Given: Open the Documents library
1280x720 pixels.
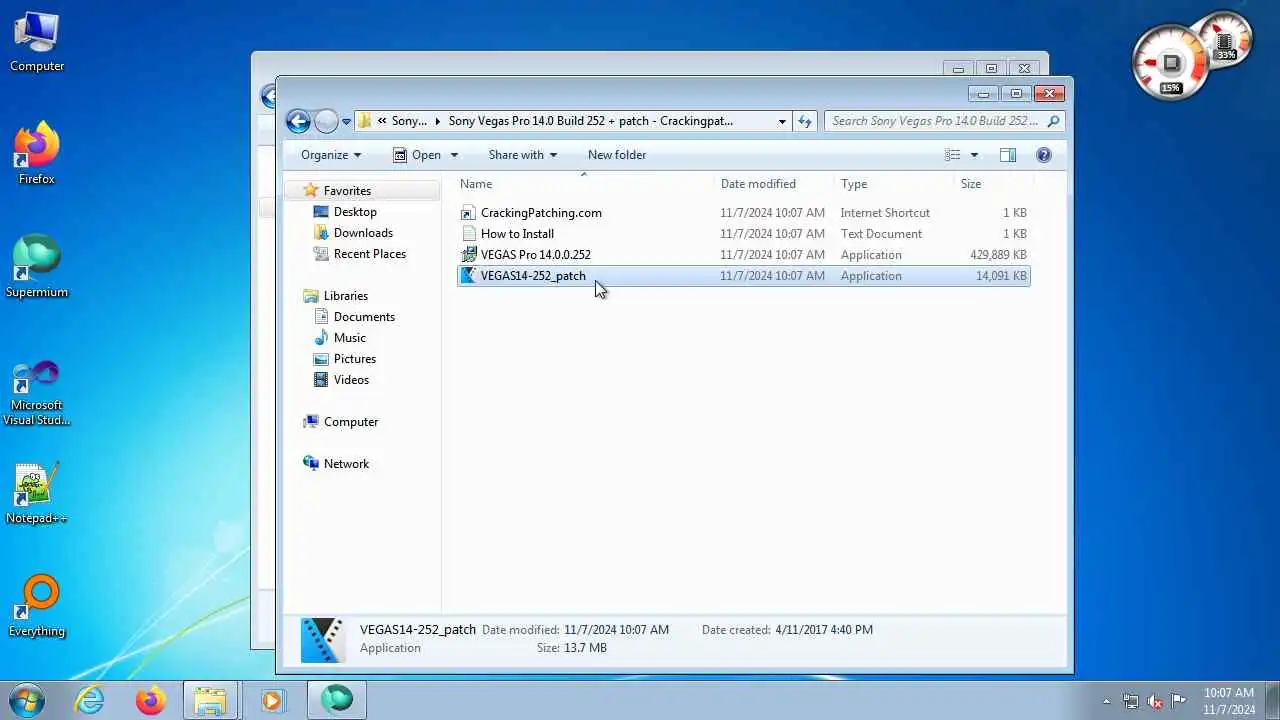Looking at the screenshot, I should pyautogui.click(x=364, y=317).
